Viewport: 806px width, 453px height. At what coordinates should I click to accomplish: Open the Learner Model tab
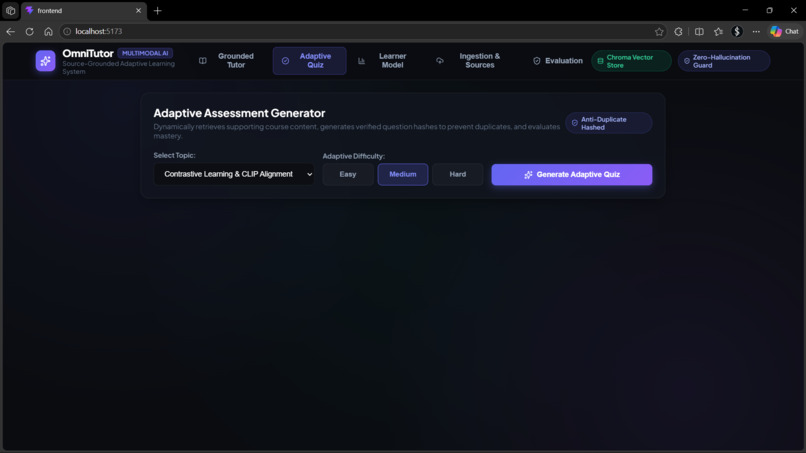coord(384,61)
